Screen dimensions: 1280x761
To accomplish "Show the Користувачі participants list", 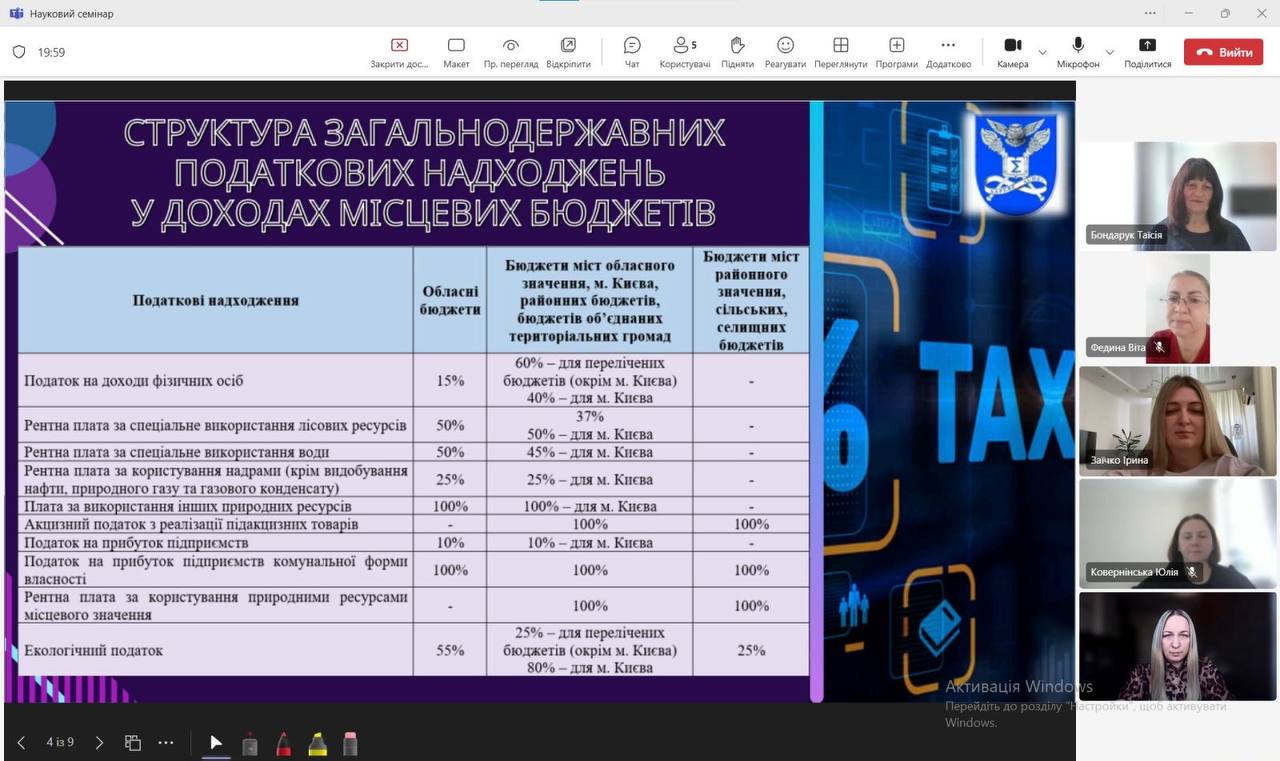I will [x=684, y=51].
